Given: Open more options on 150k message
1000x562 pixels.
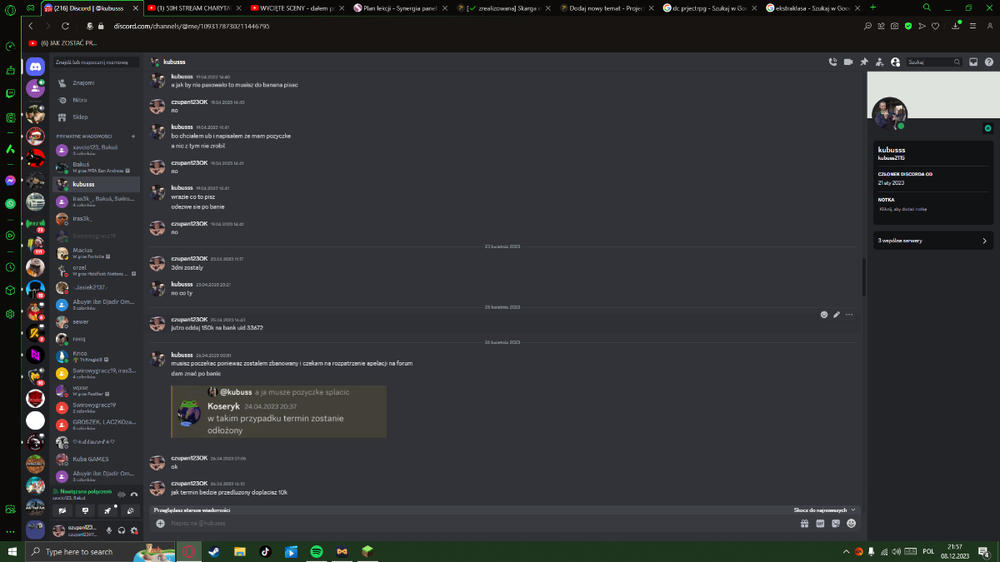Looking at the screenshot, I should 849,314.
